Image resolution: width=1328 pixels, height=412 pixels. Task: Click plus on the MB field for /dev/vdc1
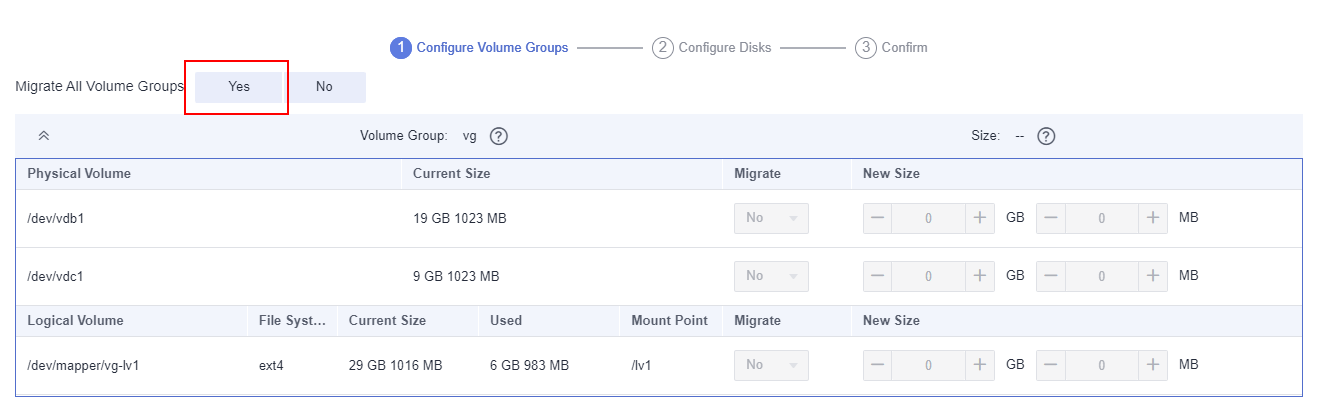pos(1153,276)
